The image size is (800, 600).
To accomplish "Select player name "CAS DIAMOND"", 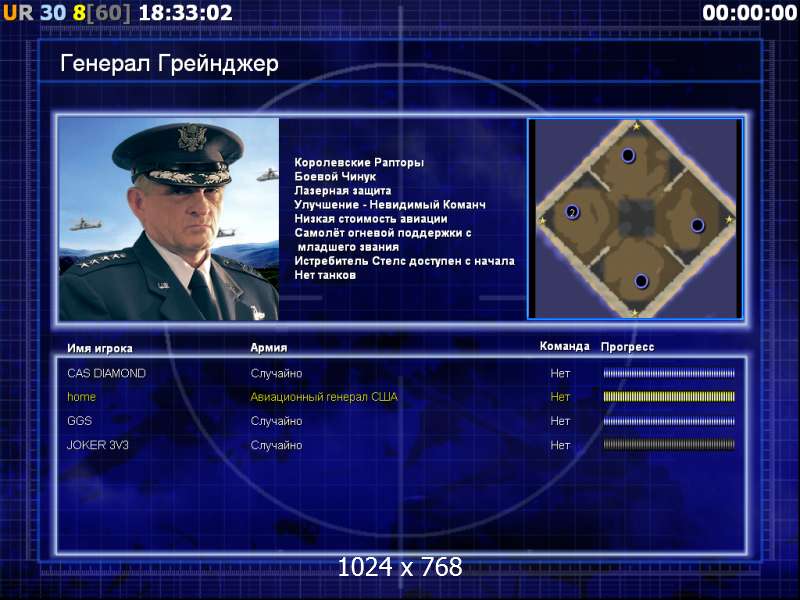I will tap(107, 373).
